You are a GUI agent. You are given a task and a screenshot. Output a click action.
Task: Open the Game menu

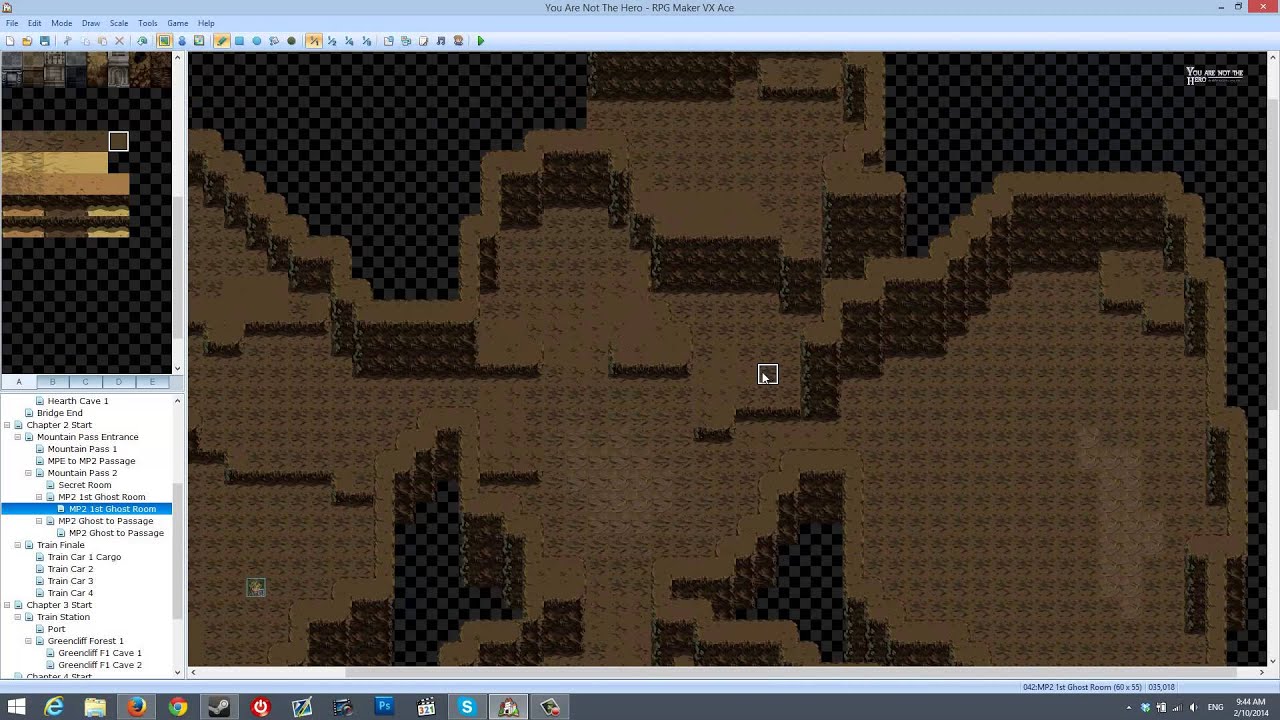[x=178, y=23]
